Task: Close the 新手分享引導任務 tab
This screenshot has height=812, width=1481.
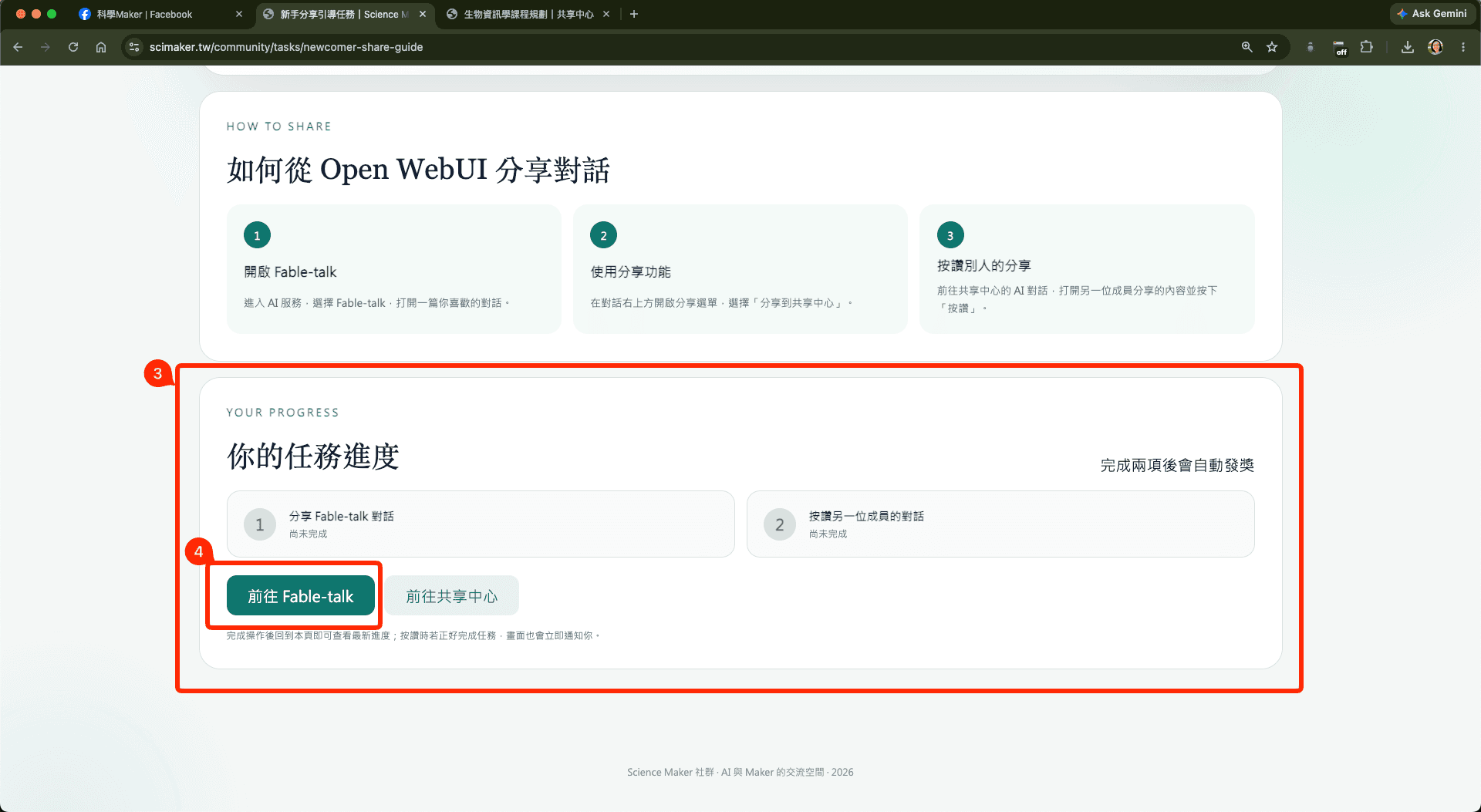Action: (423, 14)
